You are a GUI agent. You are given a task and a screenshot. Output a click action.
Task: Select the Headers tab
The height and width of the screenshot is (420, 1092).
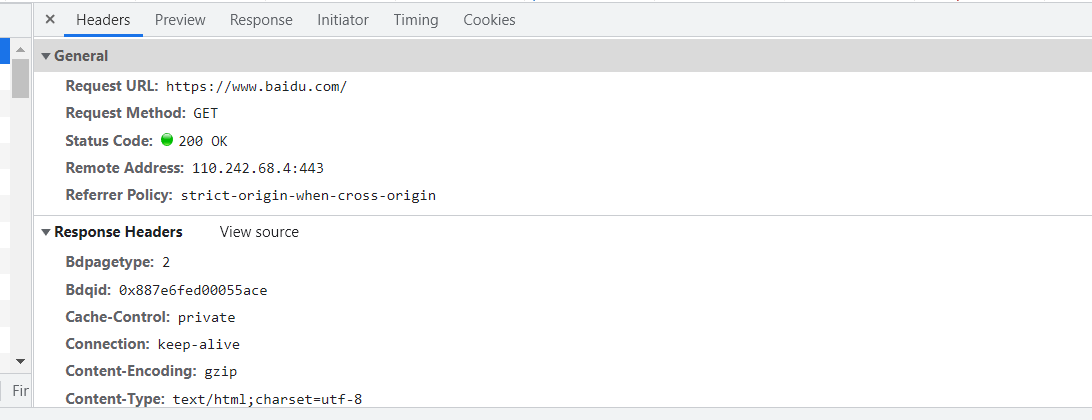pos(103,20)
